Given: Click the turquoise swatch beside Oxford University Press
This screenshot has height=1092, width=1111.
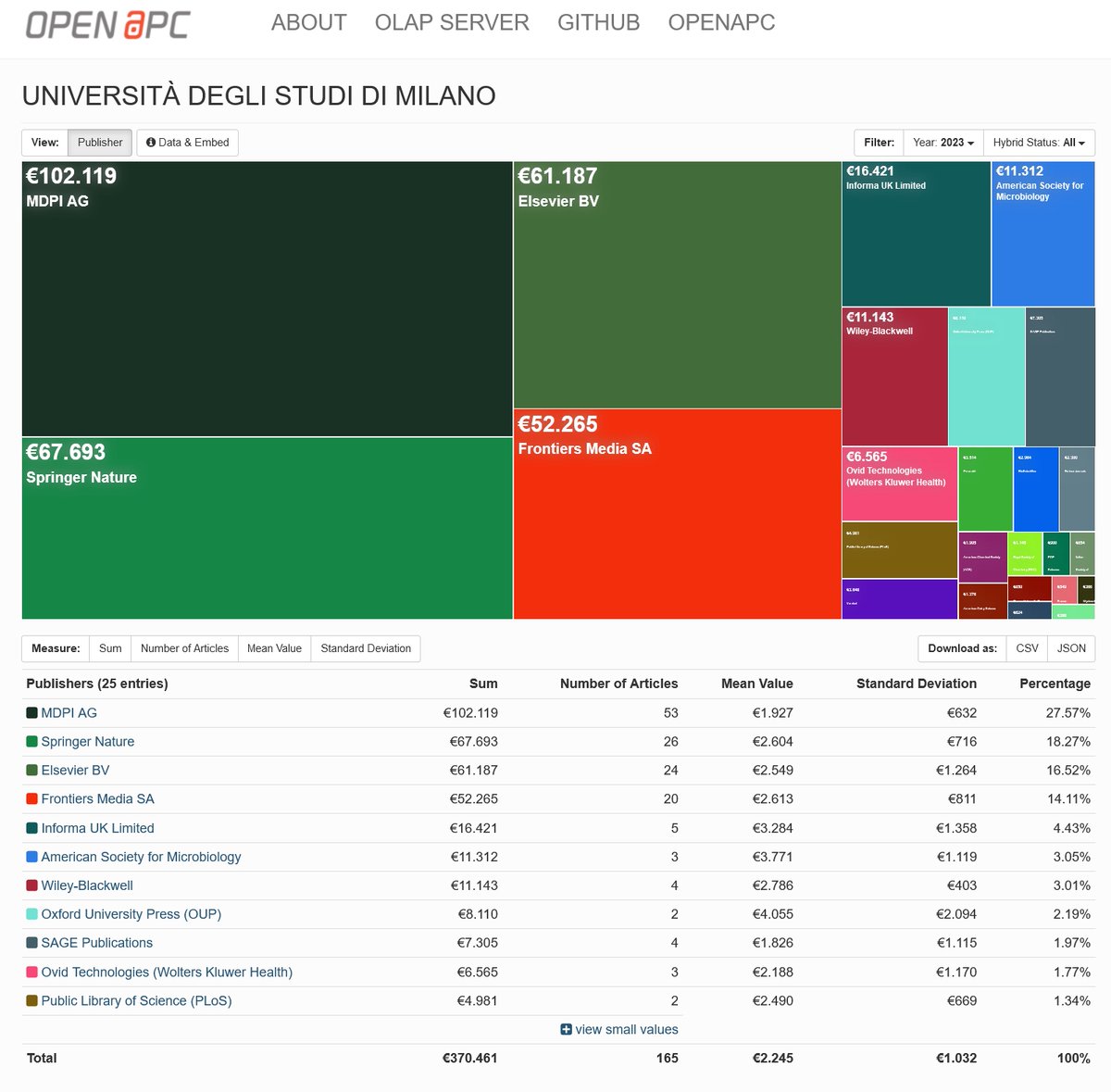Looking at the screenshot, I should coord(31,914).
